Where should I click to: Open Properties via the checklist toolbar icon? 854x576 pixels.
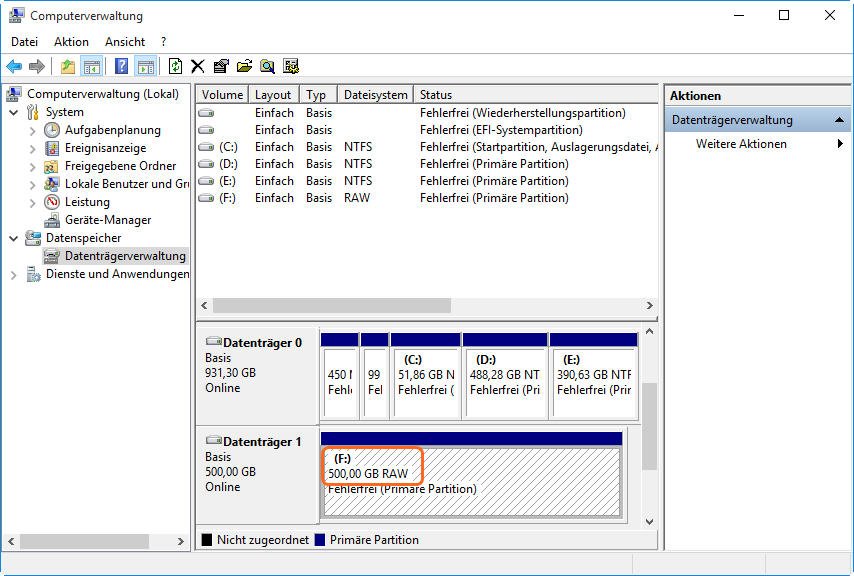point(221,66)
